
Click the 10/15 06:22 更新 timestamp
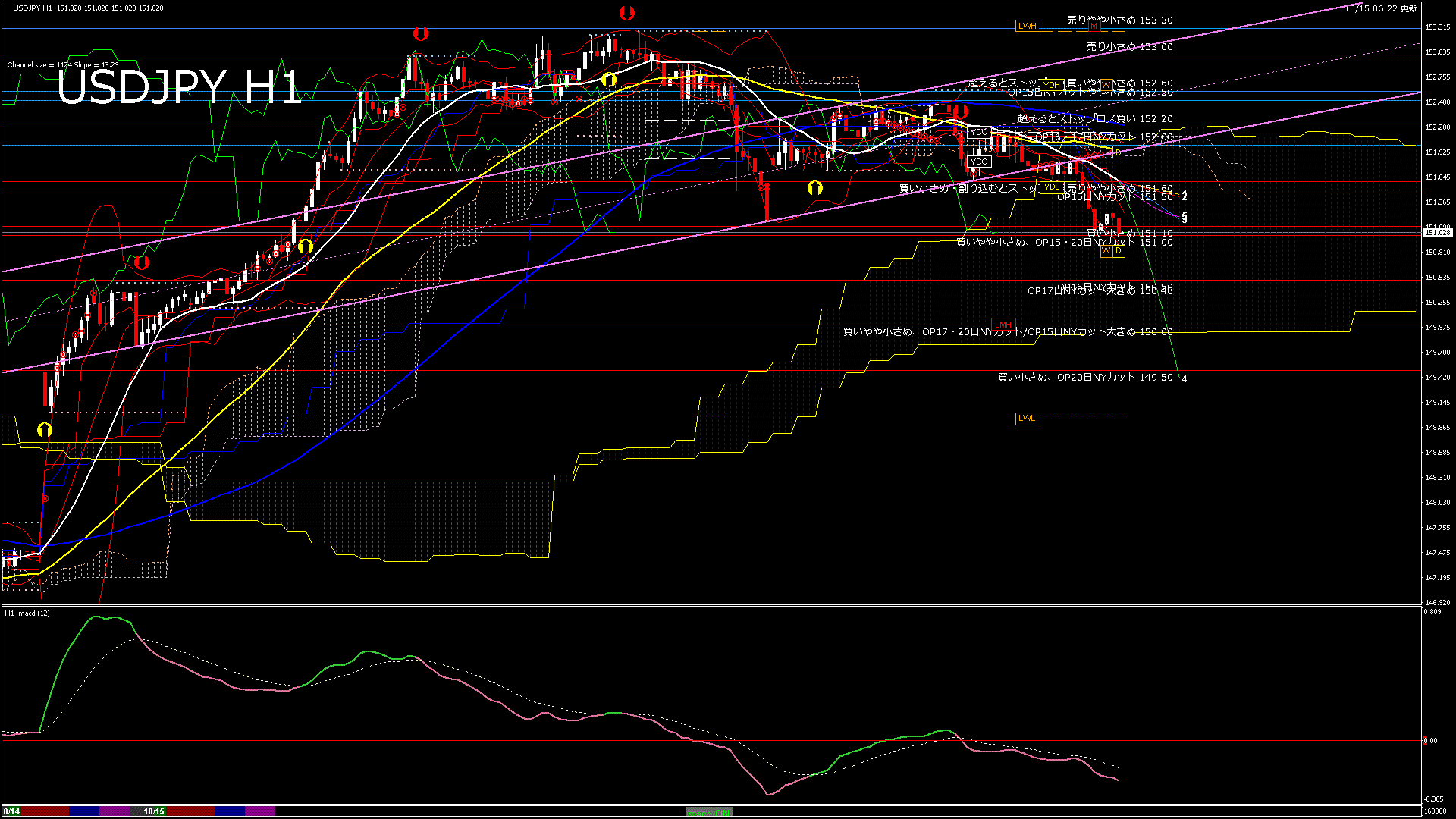[x=1380, y=8]
